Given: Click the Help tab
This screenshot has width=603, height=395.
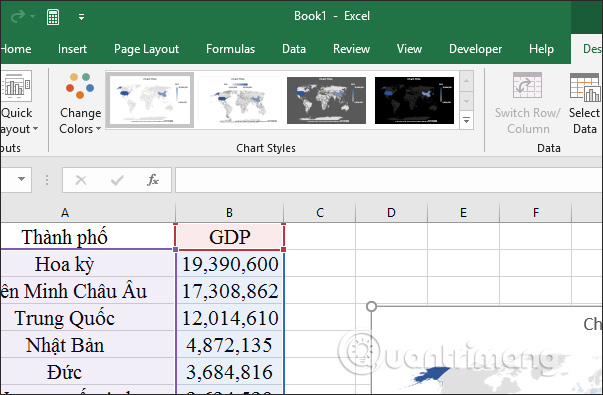Looking at the screenshot, I should [541, 49].
